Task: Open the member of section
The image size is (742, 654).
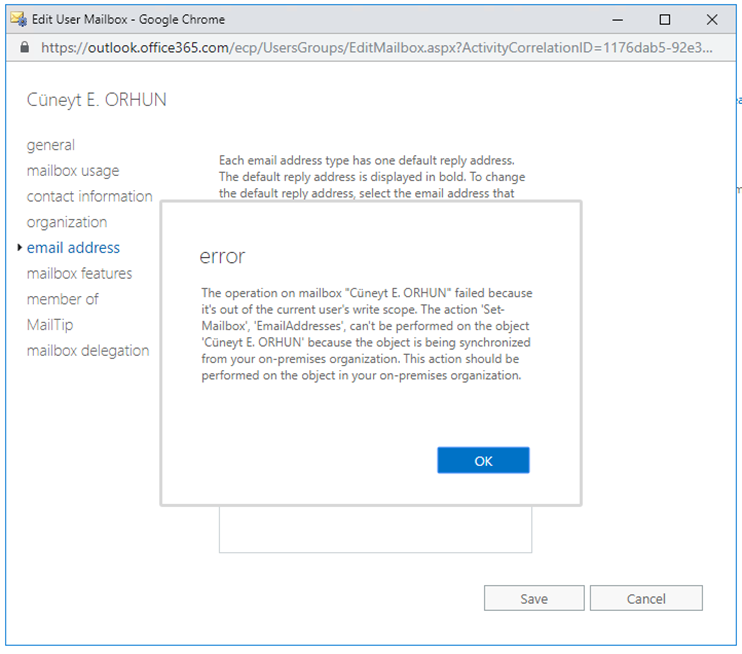Action: tap(62, 299)
